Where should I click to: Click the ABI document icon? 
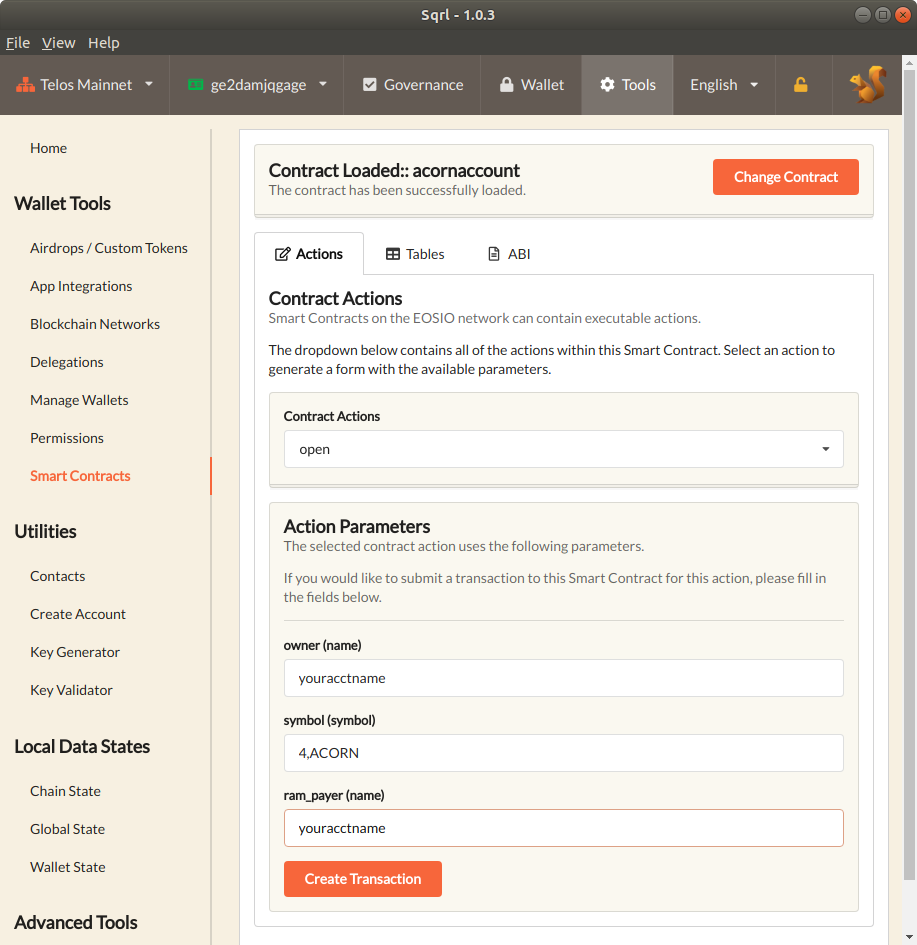click(493, 254)
